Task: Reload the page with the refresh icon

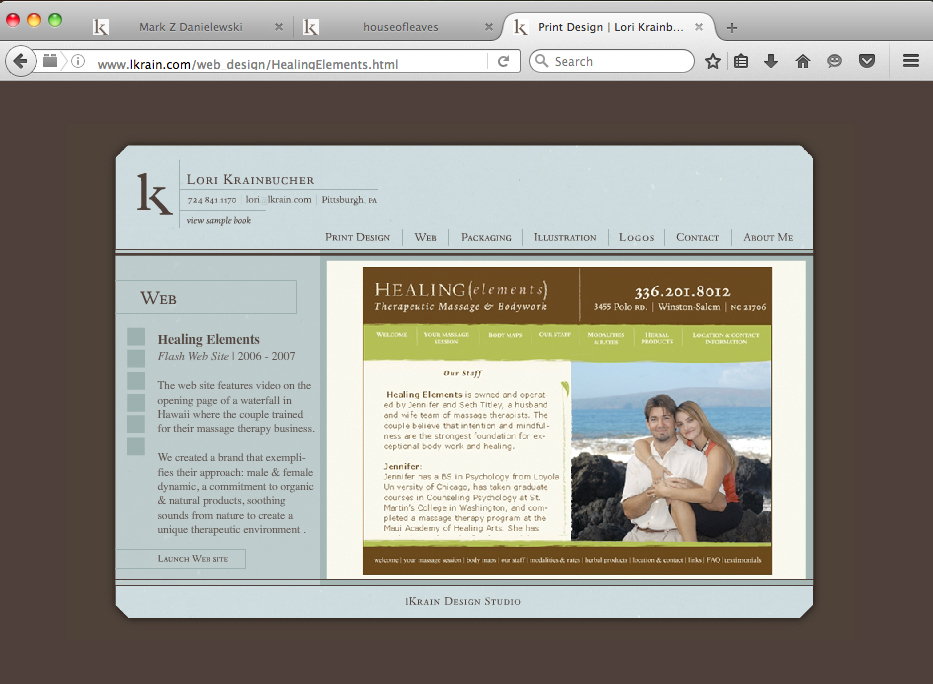Action: [x=503, y=62]
